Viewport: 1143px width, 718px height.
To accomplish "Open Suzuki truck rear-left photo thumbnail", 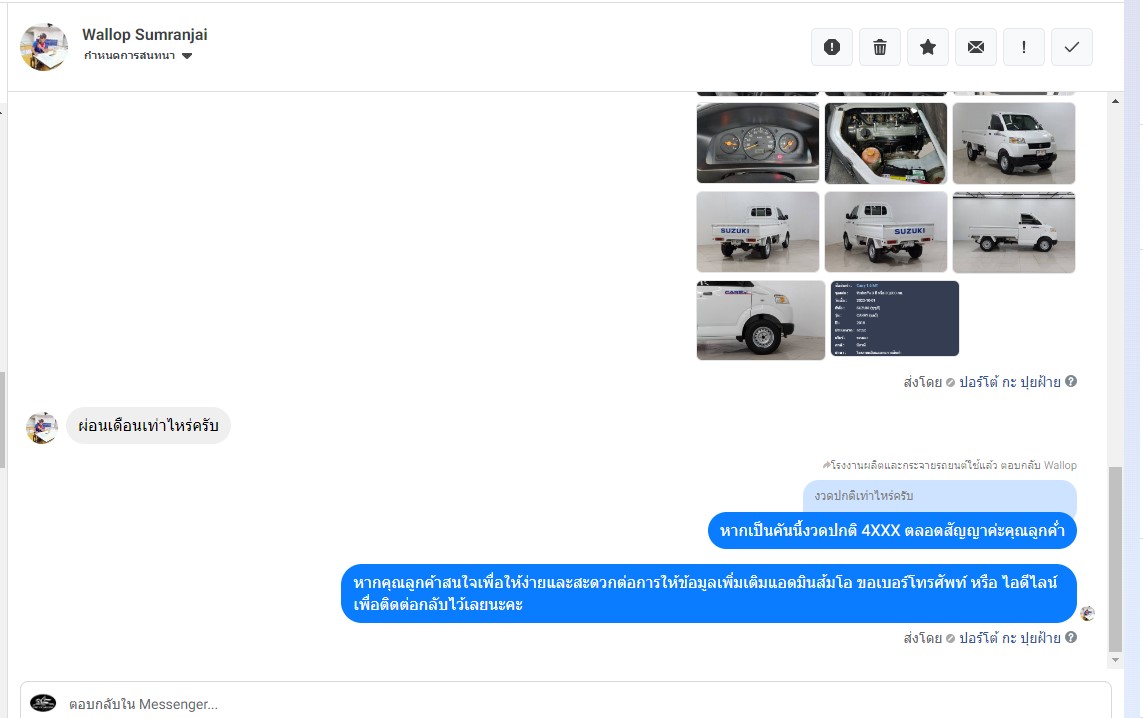I will pyautogui.click(x=758, y=232).
